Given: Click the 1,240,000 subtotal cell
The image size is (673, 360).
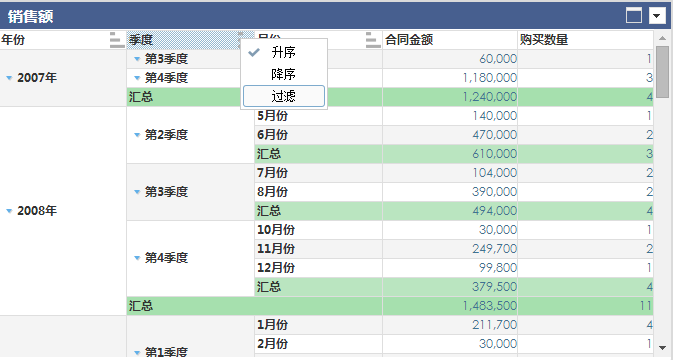Looking at the screenshot, I should pyautogui.click(x=450, y=97).
